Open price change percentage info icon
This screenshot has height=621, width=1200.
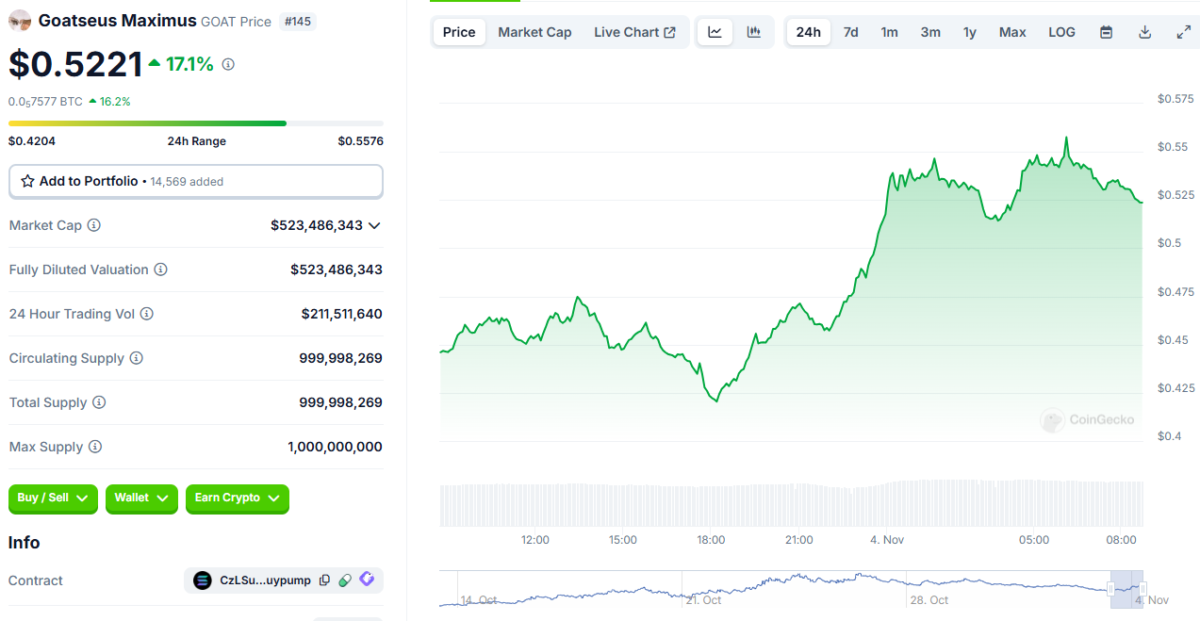pos(228,64)
